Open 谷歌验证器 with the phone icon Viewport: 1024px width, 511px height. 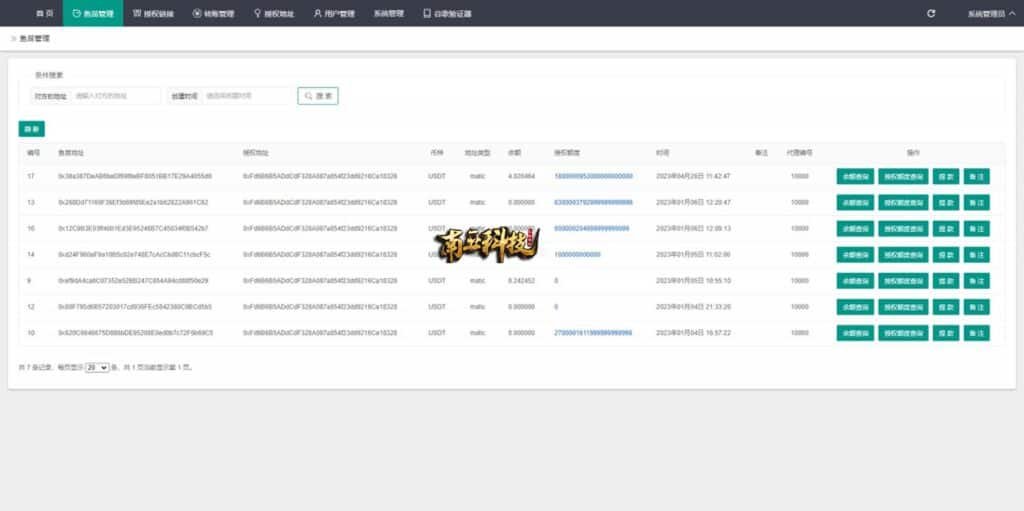[446, 14]
